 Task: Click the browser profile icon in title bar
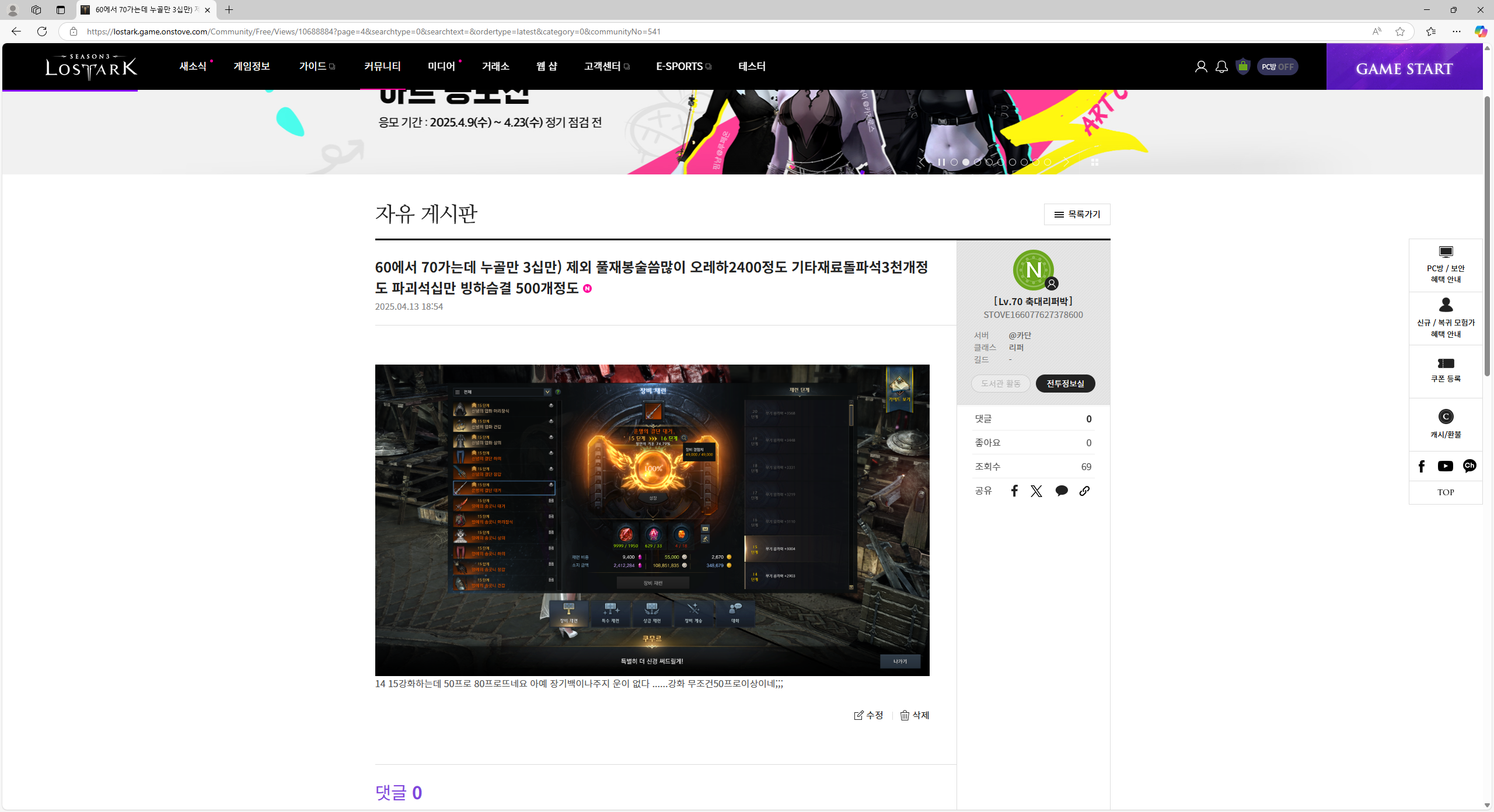click(x=12, y=10)
